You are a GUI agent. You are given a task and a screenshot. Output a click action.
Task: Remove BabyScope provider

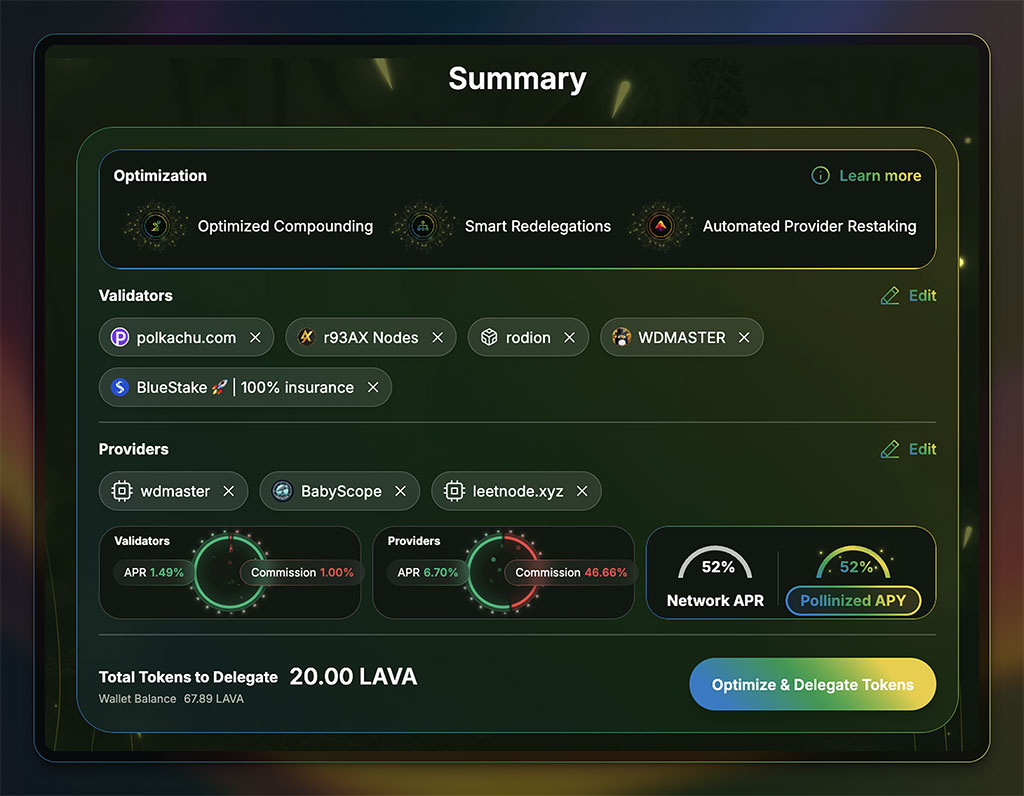[x=400, y=491]
